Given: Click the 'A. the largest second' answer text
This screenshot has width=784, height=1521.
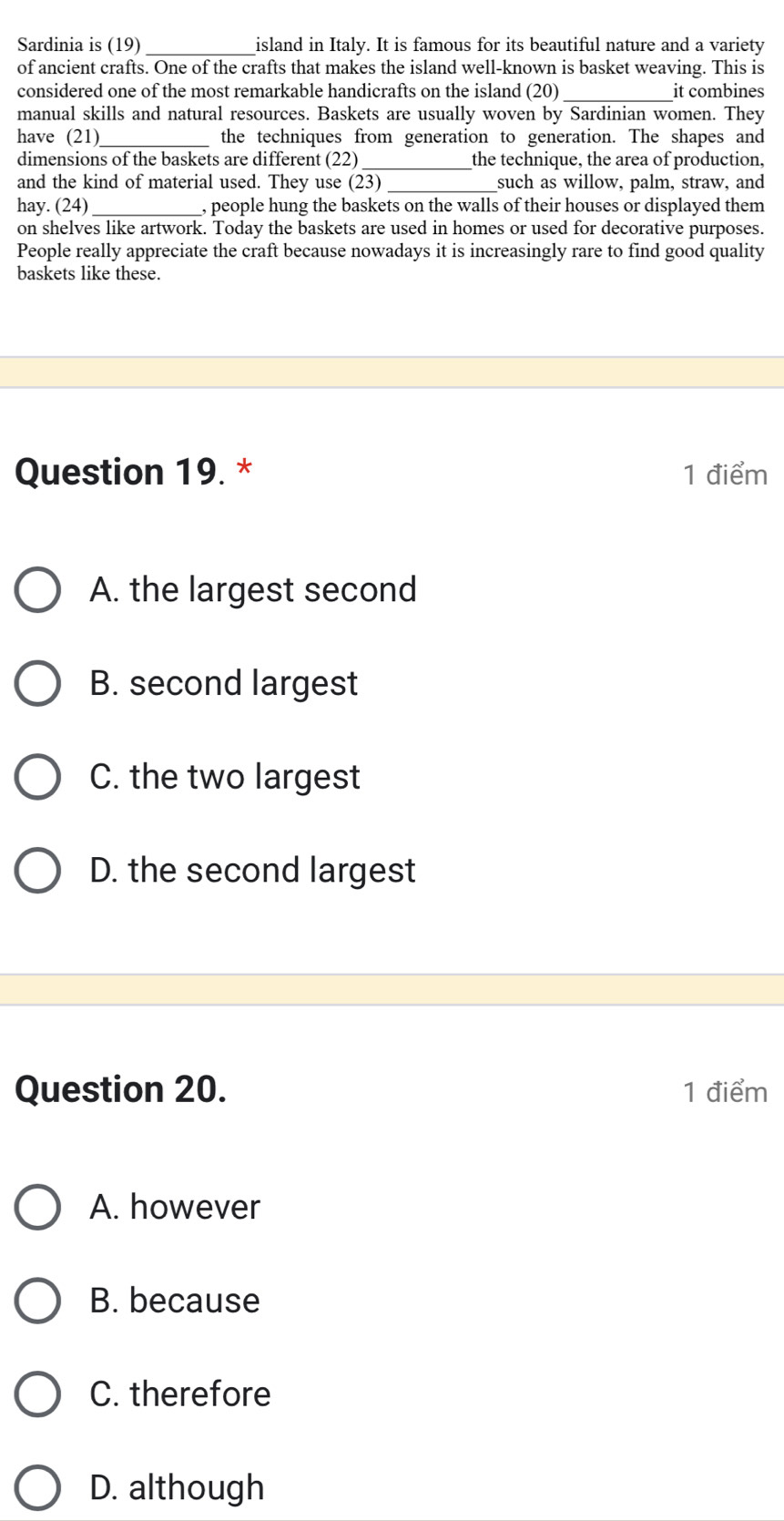Looking at the screenshot, I should [x=253, y=590].
